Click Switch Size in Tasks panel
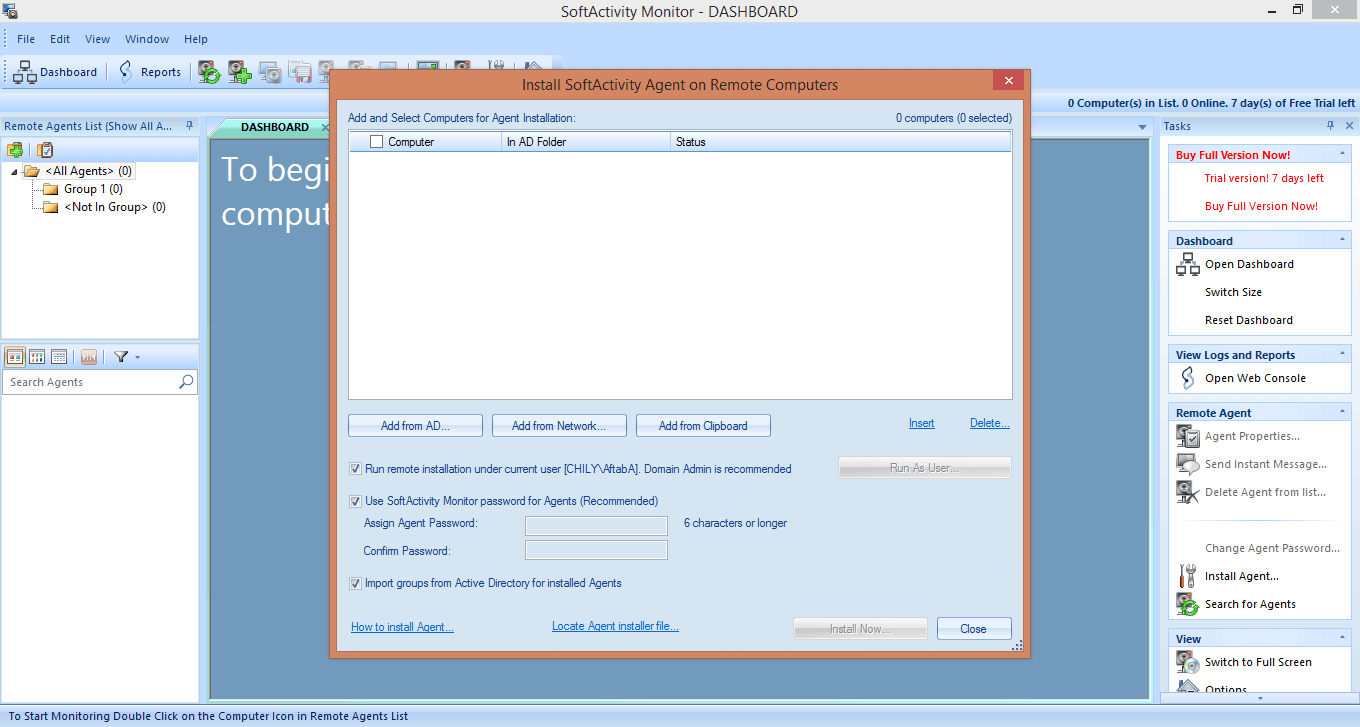The width and height of the screenshot is (1360, 727). [x=1233, y=292]
